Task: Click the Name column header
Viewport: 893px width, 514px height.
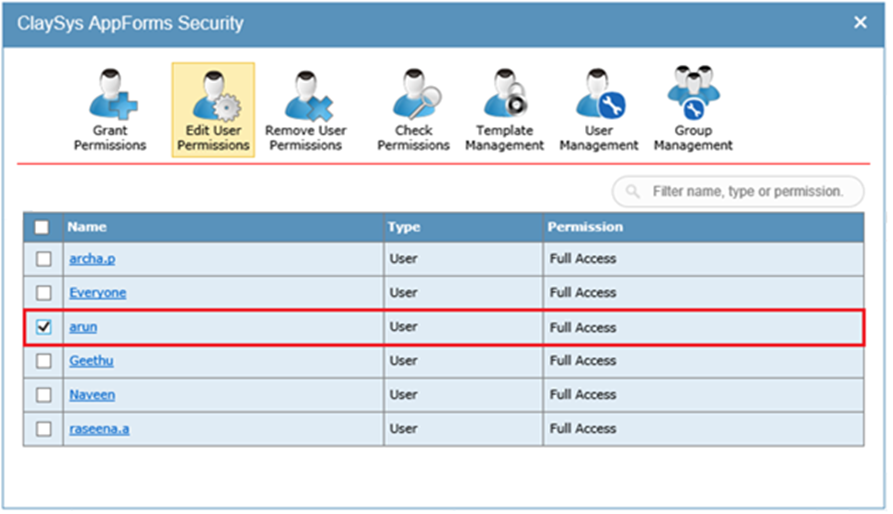Action: [x=87, y=227]
